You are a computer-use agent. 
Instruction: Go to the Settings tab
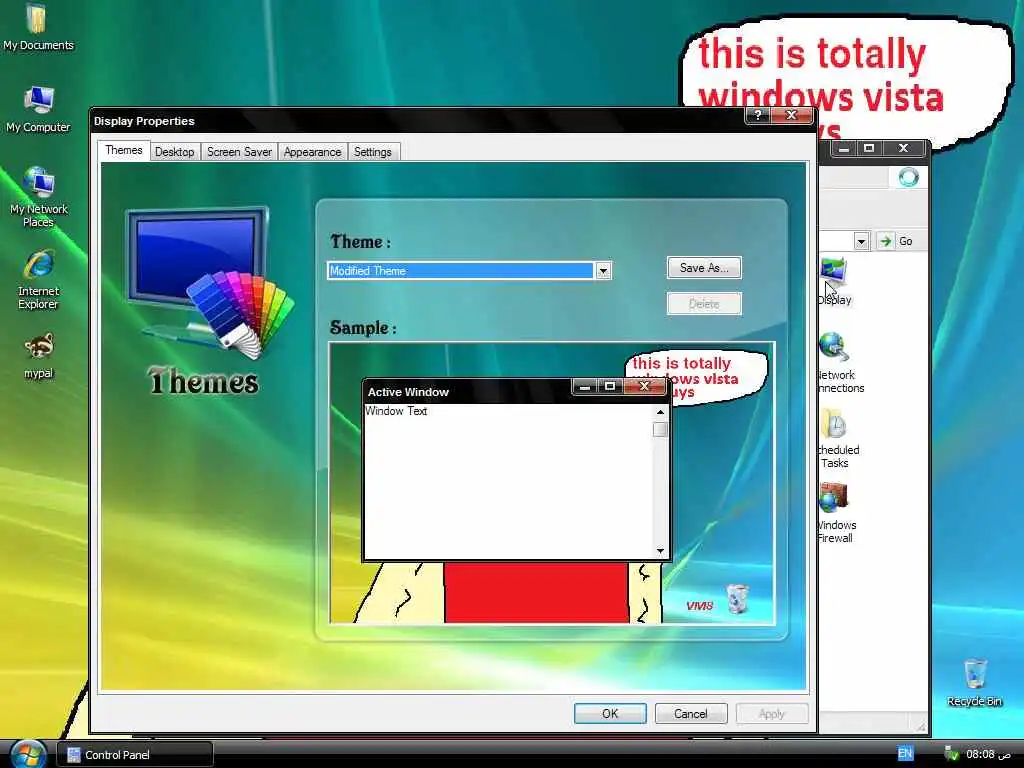372,152
